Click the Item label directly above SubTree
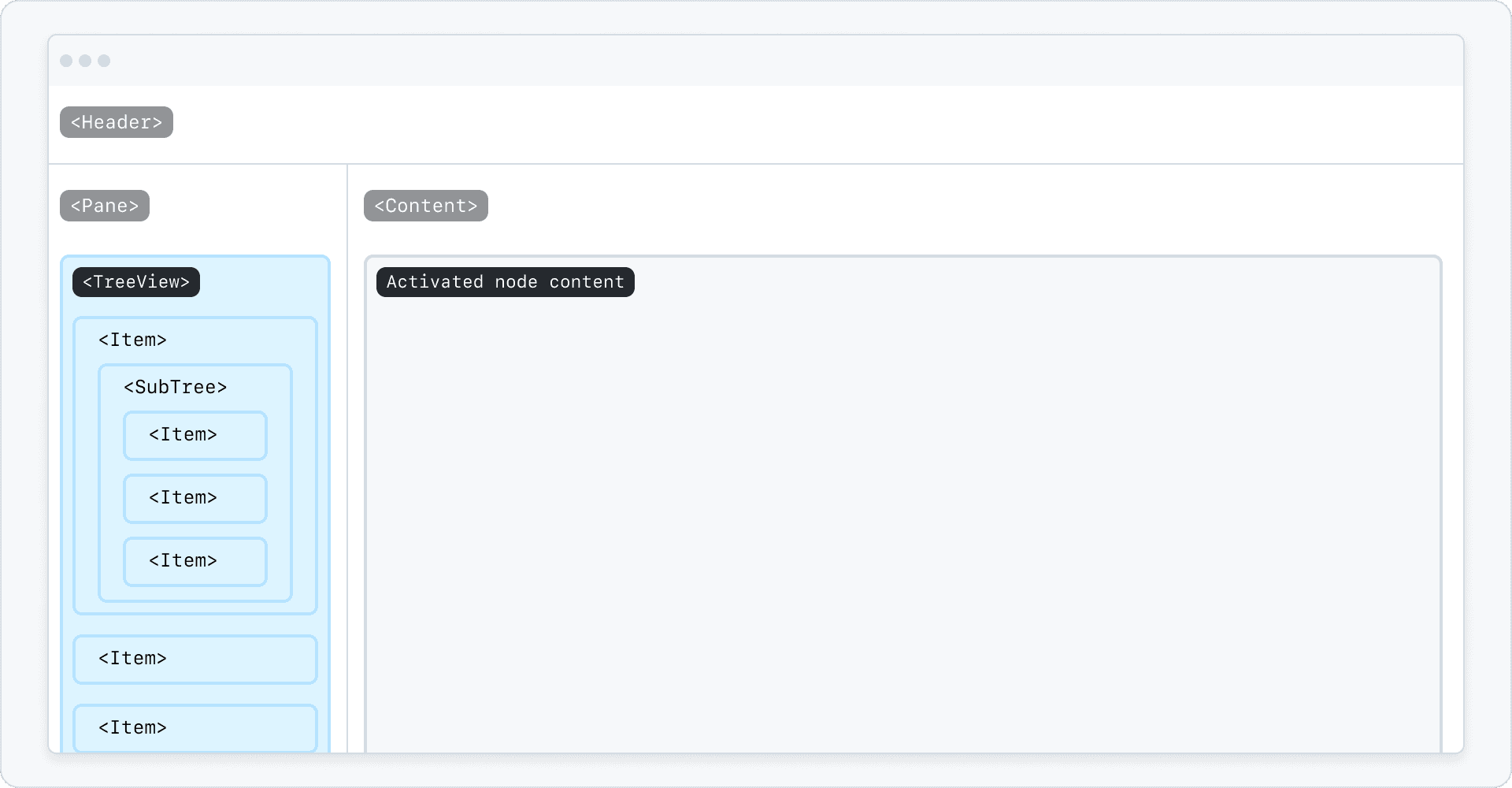This screenshot has width=1512, height=788. tap(132, 340)
